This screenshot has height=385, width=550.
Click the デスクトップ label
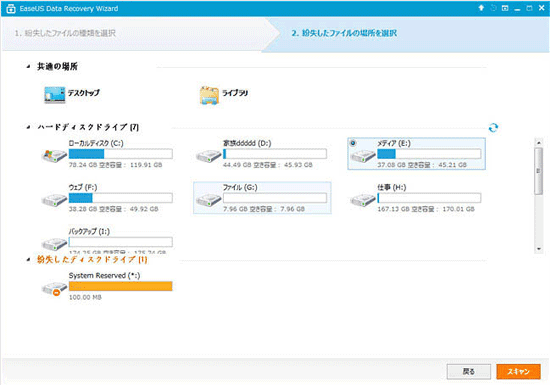tap(83, 93)
